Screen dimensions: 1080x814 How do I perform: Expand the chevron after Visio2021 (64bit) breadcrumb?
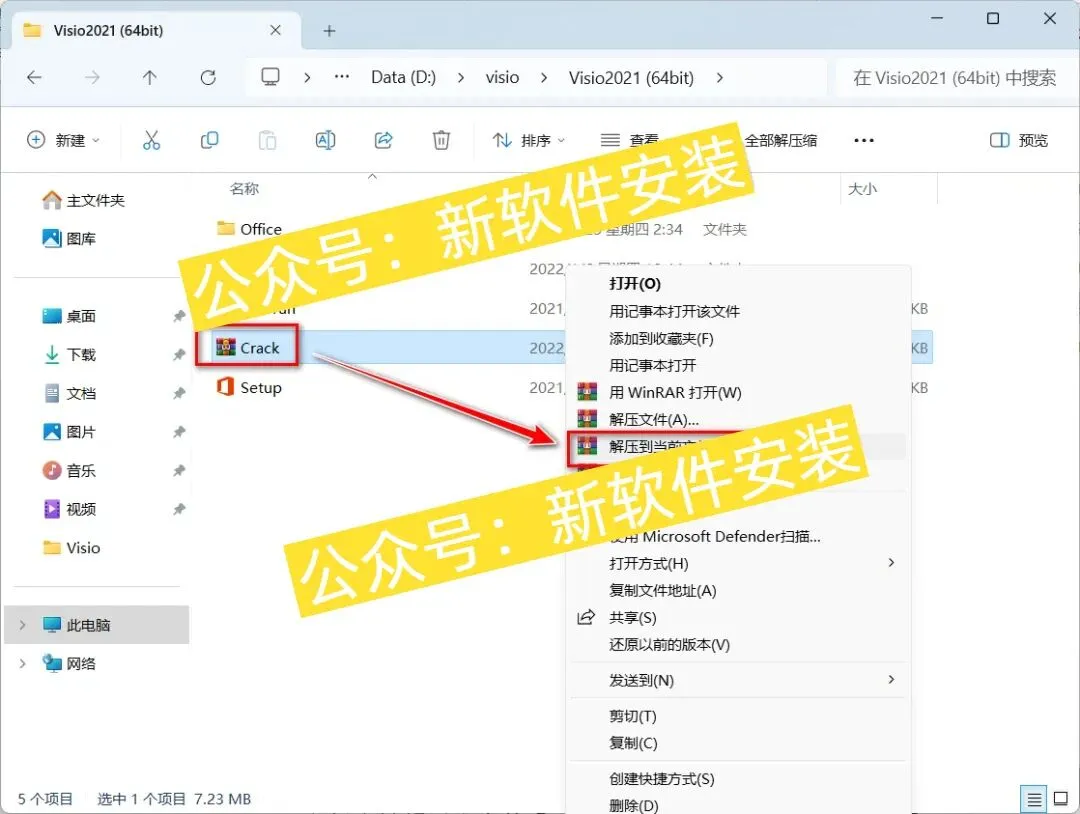click(x=720, y=78)
